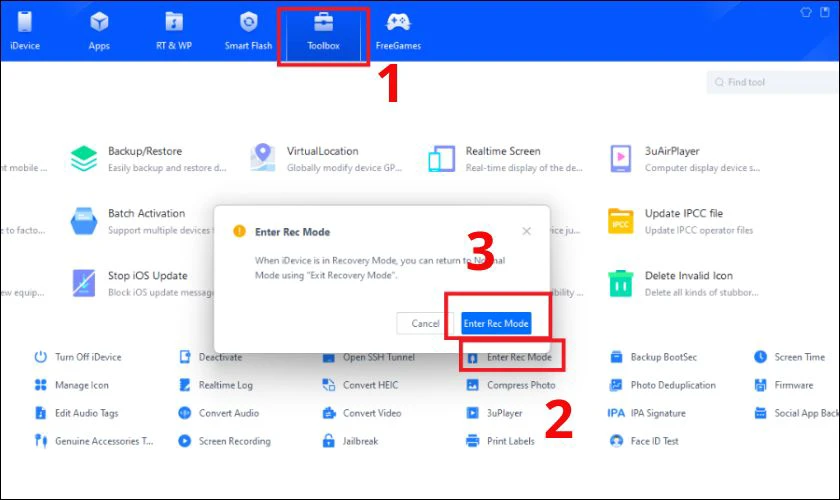Click the Deactivate tool label

[x=220, y=357]
